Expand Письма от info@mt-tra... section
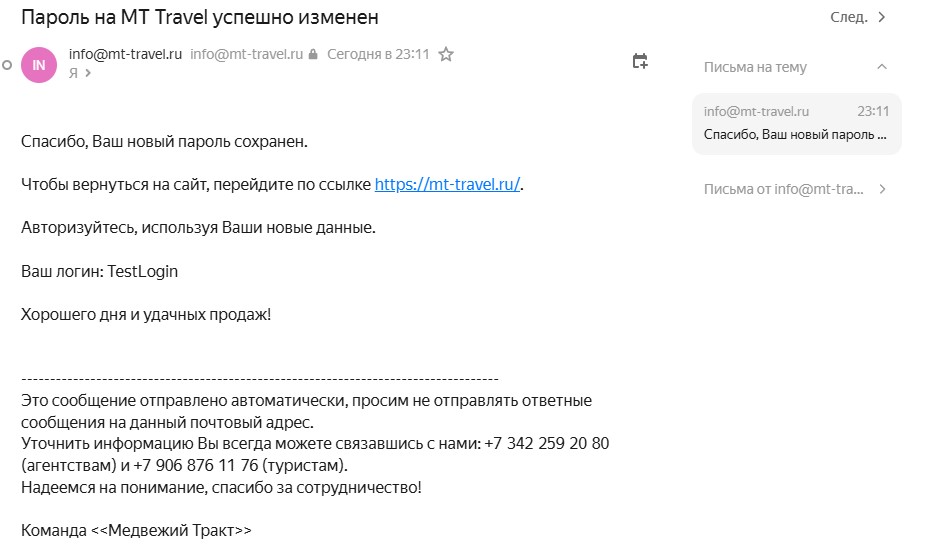 [882, 189]
